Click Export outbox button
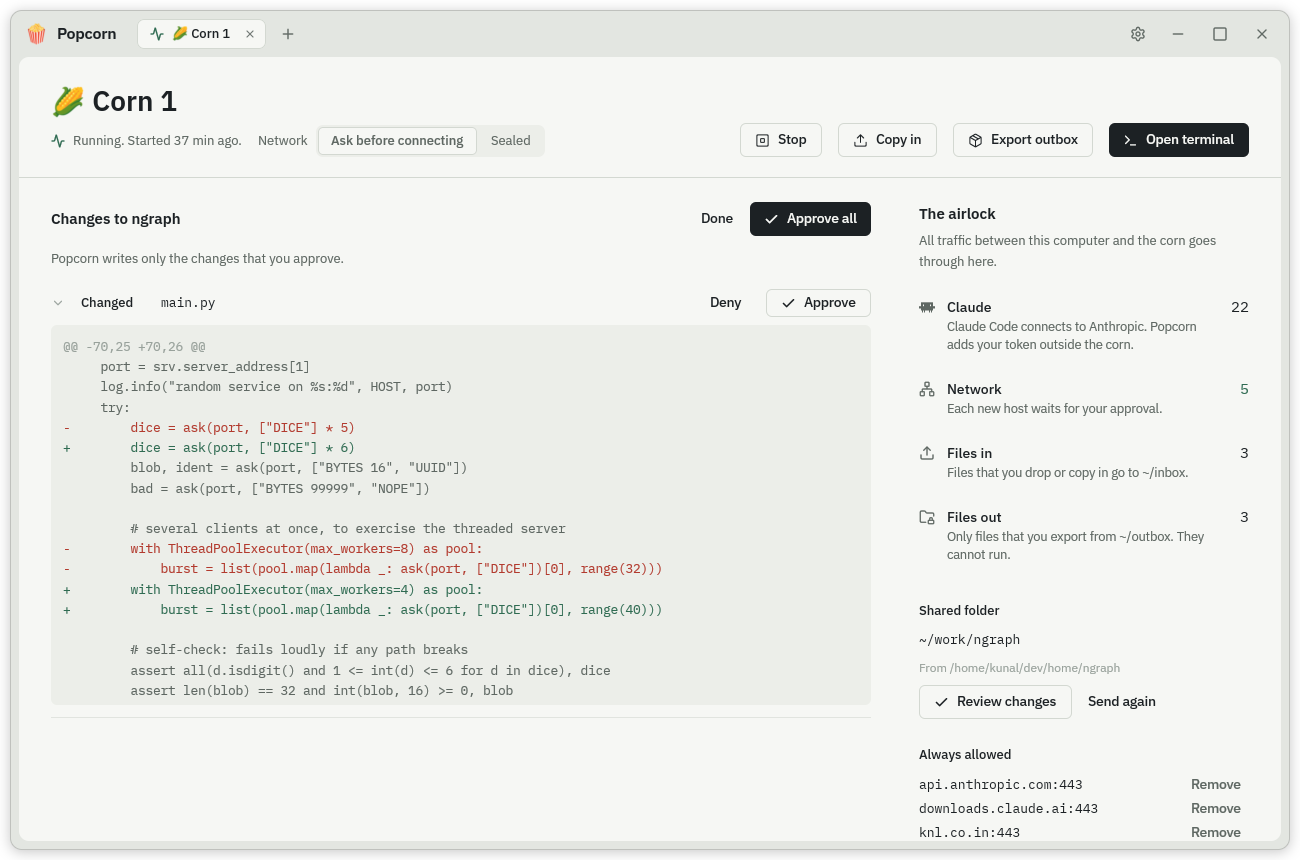Screen dimensions: 1300x860 point(1023,140)
